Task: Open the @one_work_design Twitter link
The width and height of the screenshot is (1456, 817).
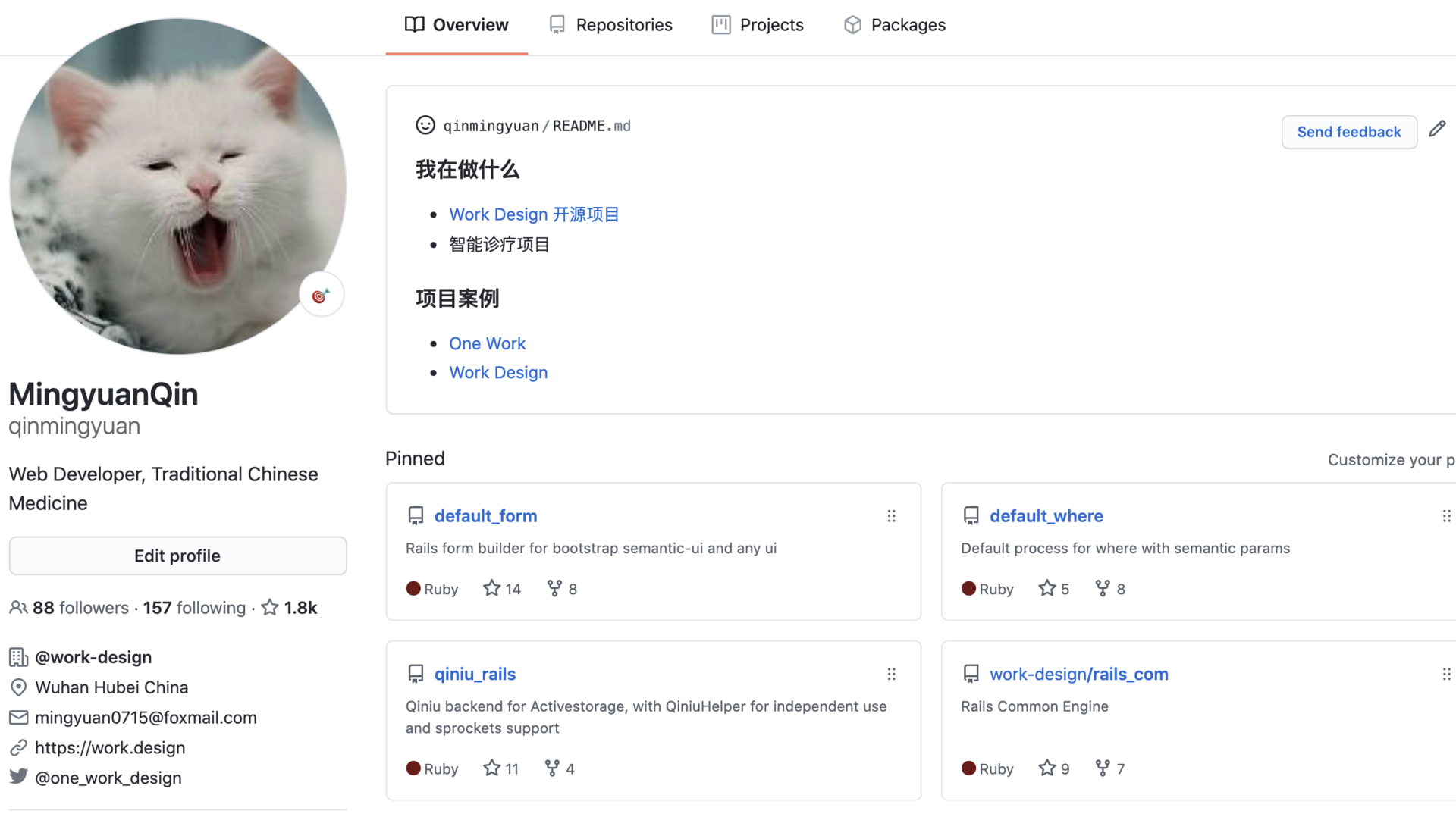Action: click(x=108, y=778)
